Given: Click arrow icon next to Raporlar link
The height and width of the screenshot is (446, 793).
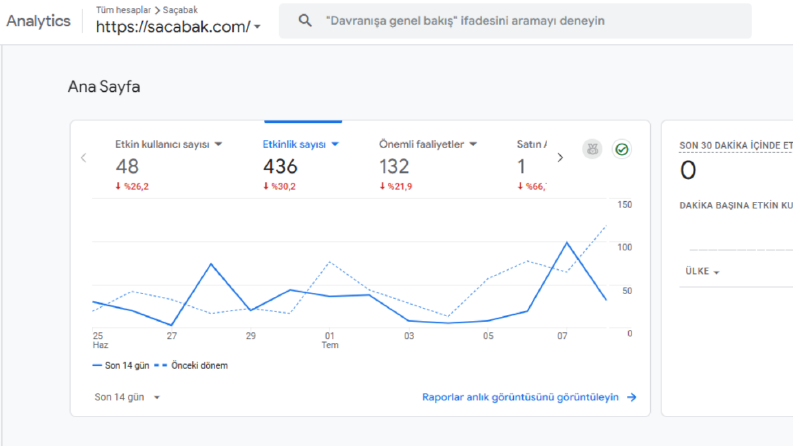Looking at the screenshot, I should (x=632, y=397).
